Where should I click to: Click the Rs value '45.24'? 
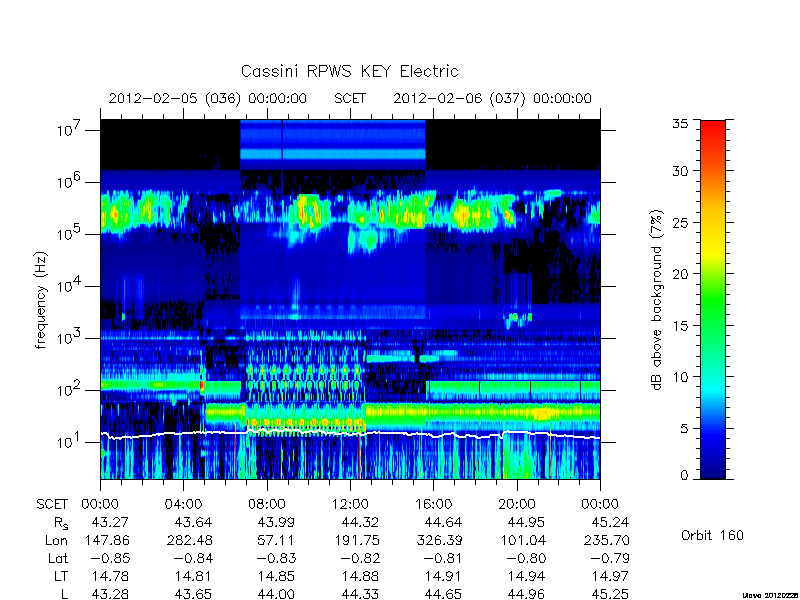click(610, 522)
